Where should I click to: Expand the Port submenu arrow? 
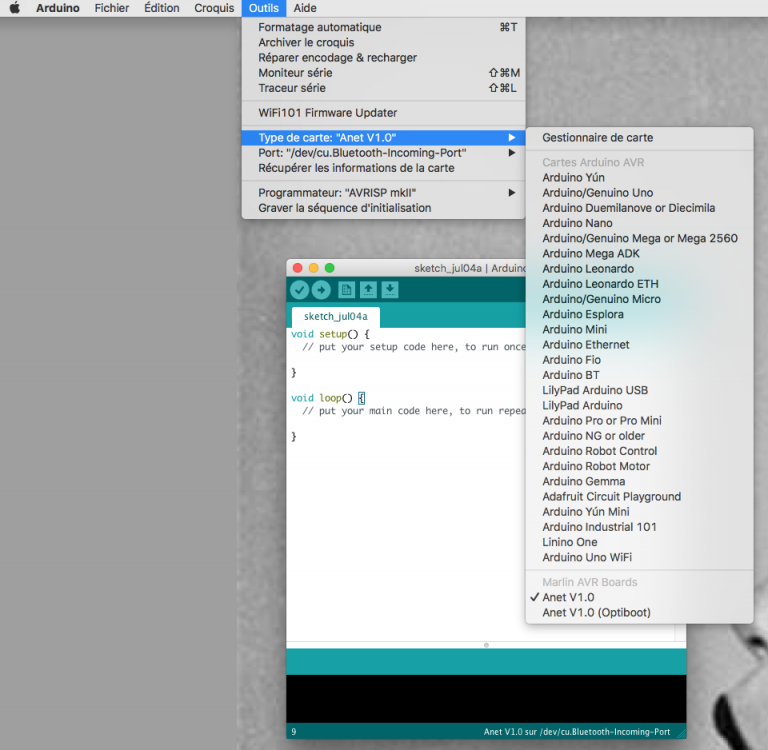[511, 153]
